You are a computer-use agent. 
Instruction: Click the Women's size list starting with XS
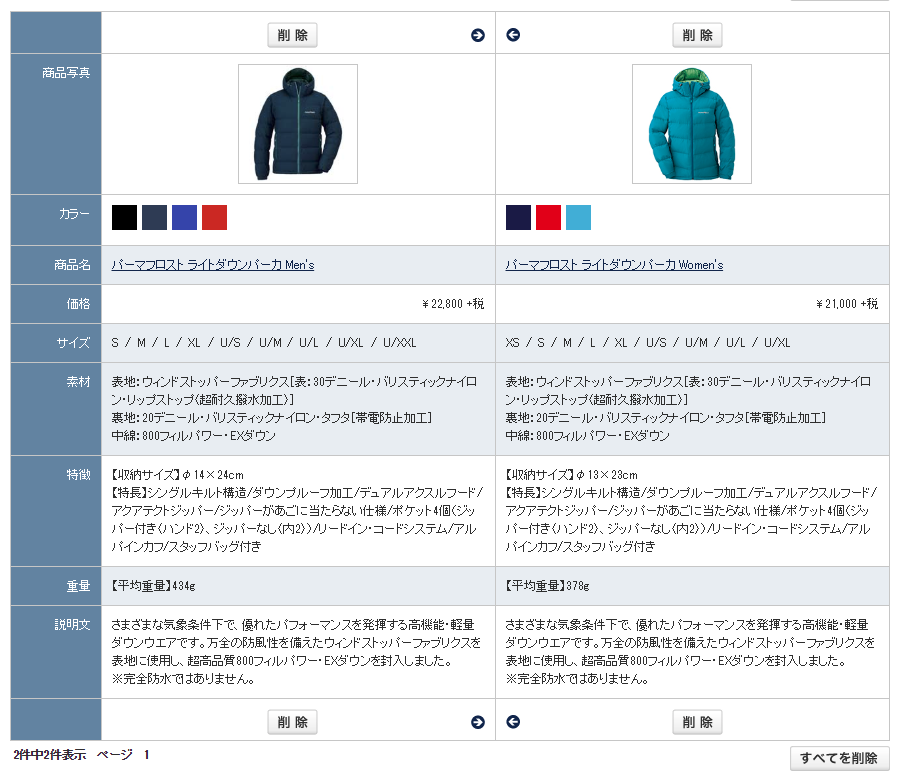648,343
